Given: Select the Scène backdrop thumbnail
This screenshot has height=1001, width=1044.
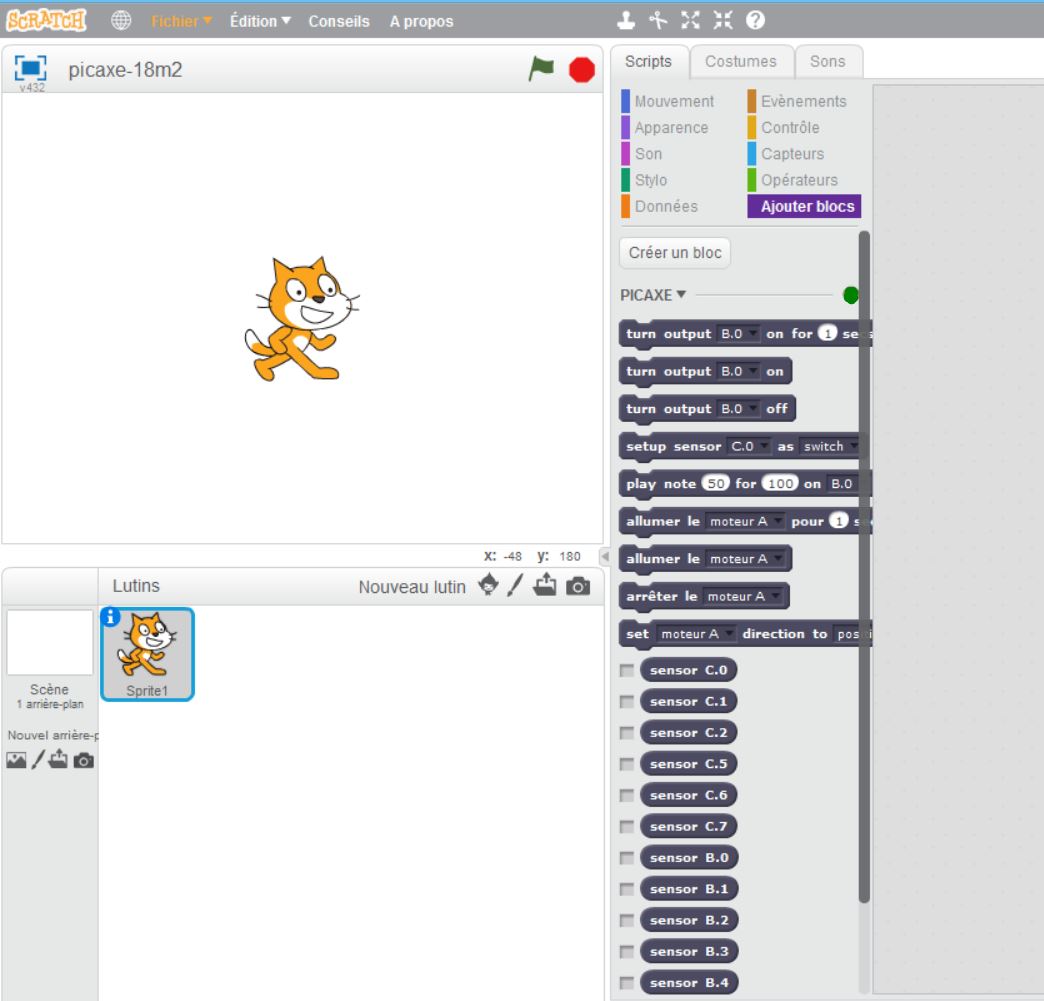Looking at the screenshot, I should [49, 643].
